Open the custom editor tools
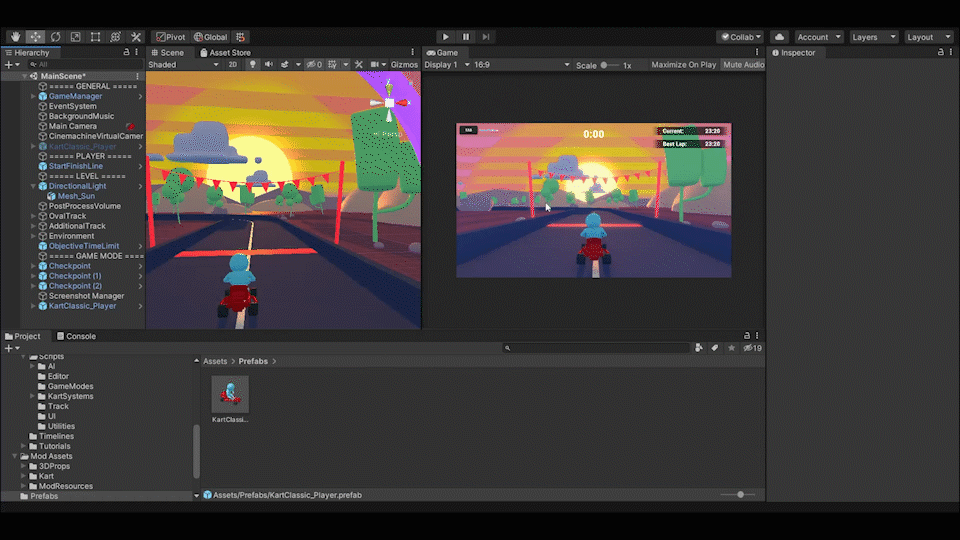 pos(136,37)
